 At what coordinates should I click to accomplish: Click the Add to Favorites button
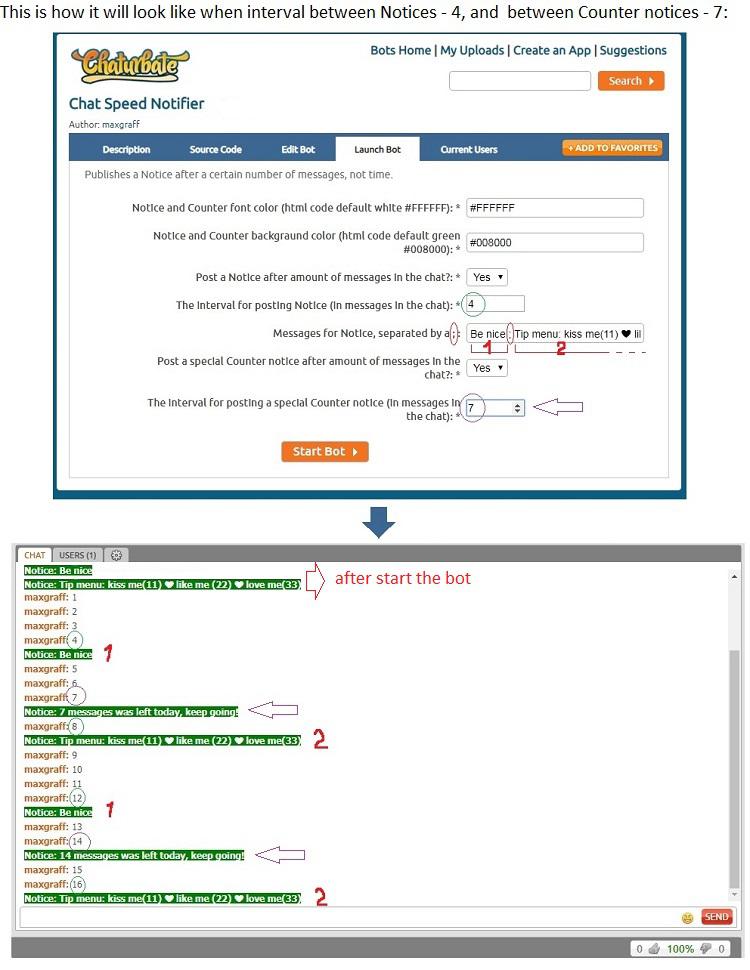pyautogui.click(x=612, y=148)
